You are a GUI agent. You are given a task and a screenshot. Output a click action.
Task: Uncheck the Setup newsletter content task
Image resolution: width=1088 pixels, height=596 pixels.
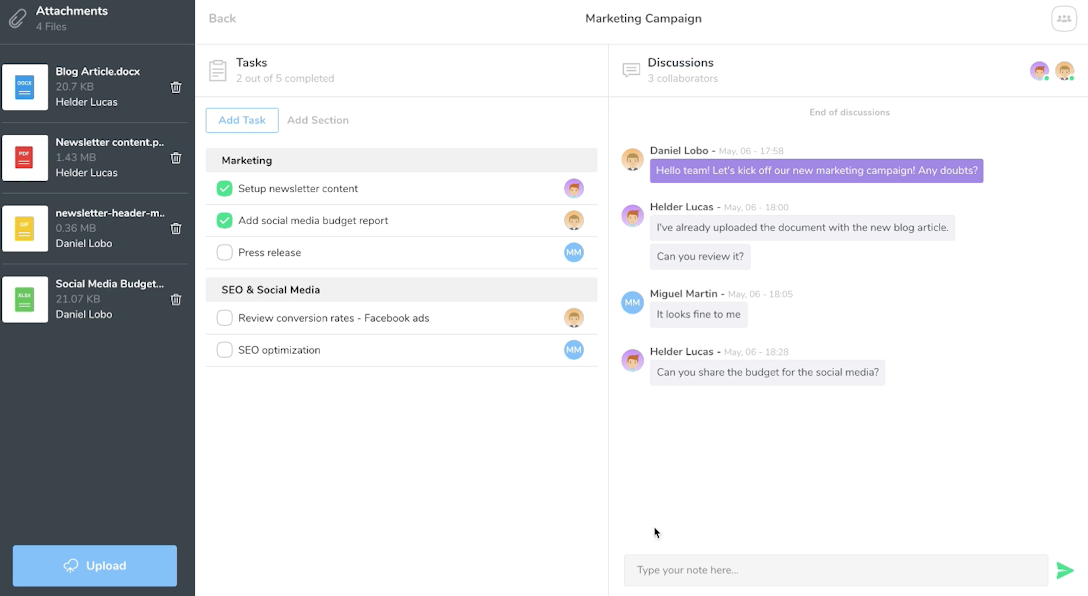(224, 188)
